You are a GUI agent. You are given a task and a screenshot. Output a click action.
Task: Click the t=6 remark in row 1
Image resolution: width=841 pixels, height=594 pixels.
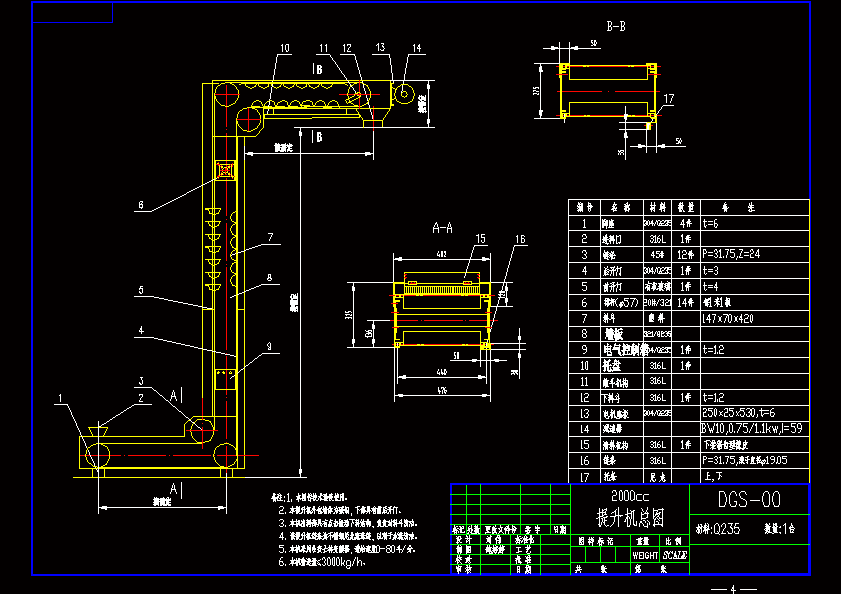pos(710,223)
